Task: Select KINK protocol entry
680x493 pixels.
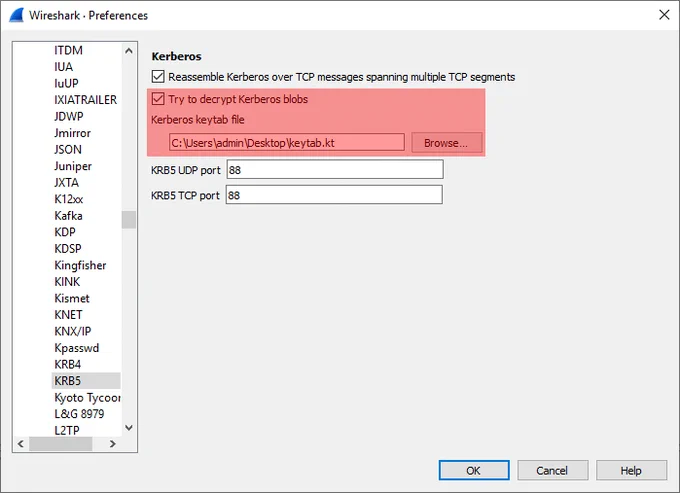Action: click(x=67, y=282)
